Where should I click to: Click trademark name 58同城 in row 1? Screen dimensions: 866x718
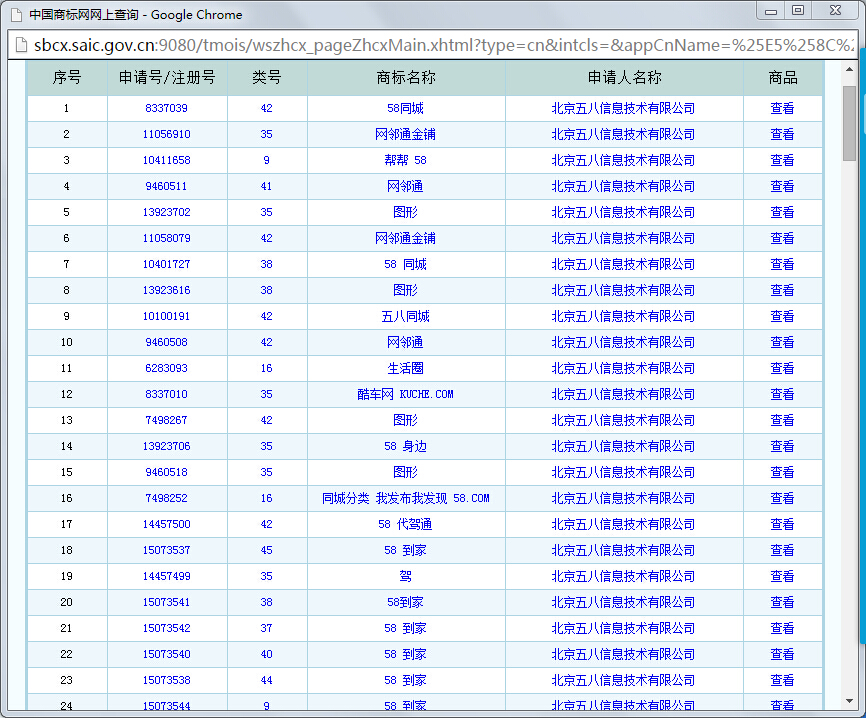point(405,108)
